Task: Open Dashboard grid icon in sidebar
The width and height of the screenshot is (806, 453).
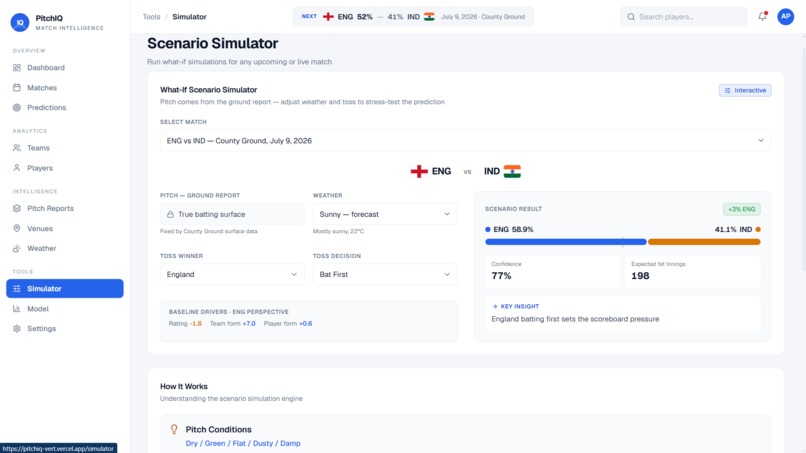Action: pos(17,67)
